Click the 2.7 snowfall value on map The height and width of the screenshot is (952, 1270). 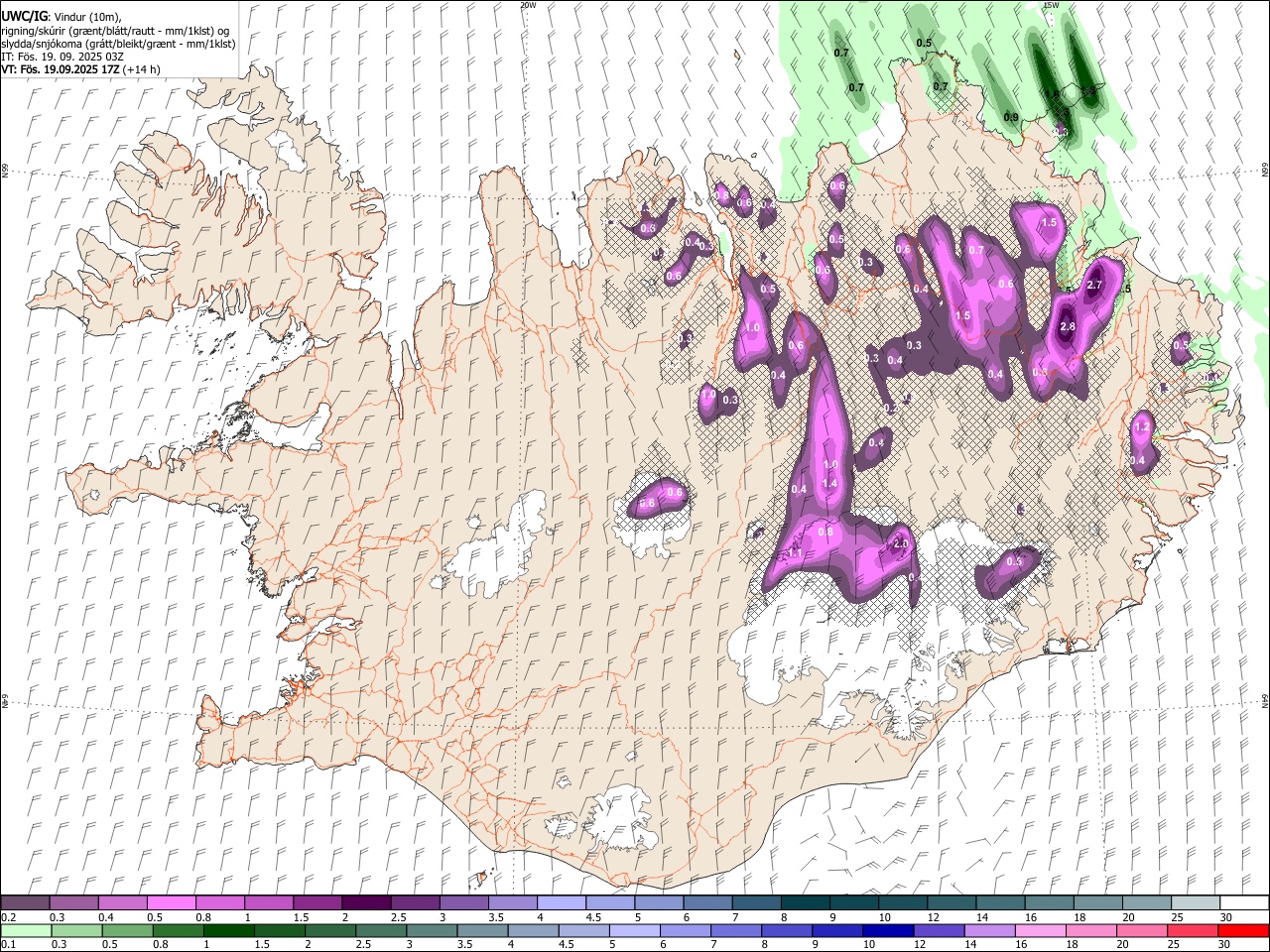[x=1094, y=285]
